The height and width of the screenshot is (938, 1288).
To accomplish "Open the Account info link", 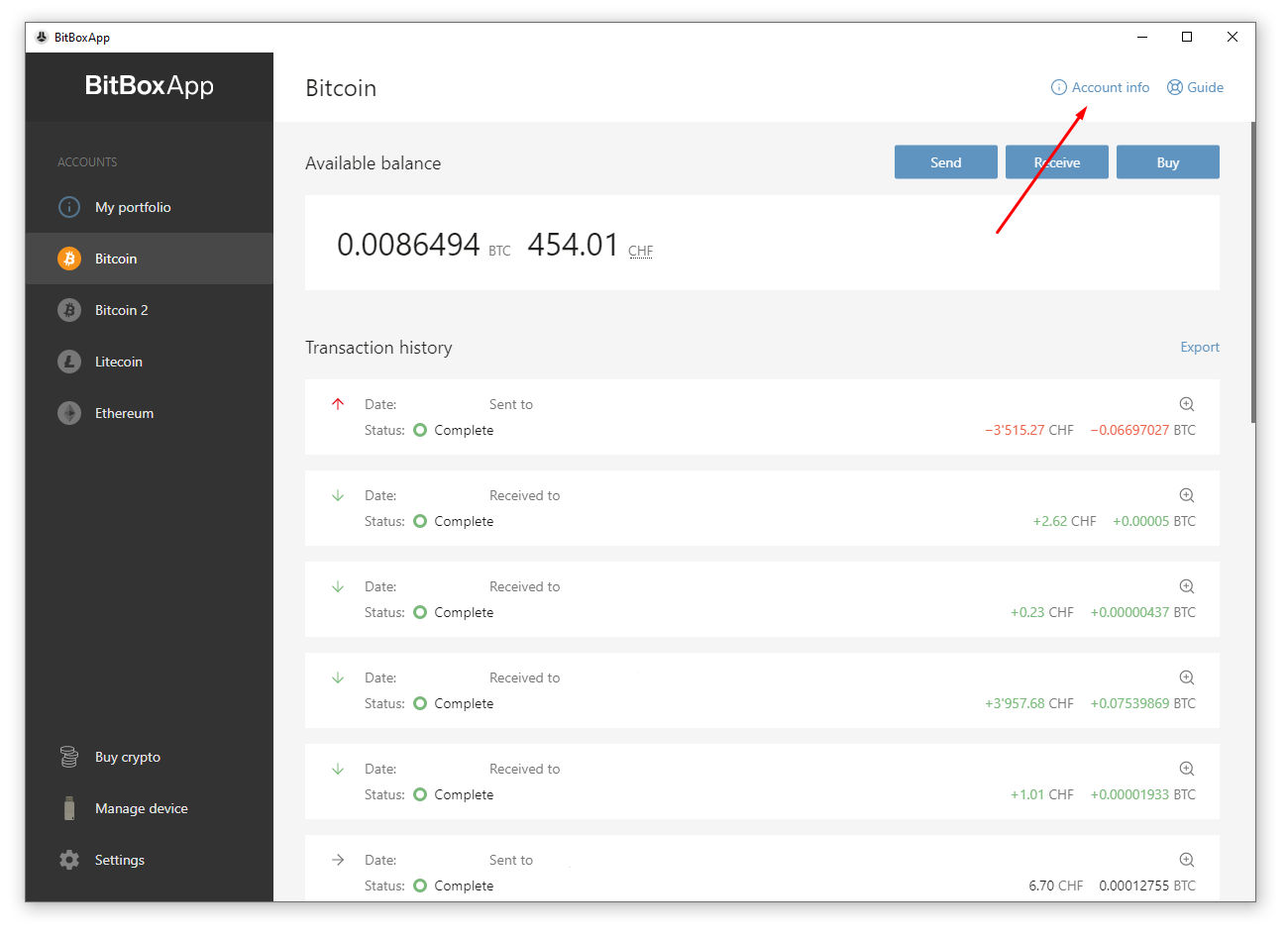I will pos(1101,87).
